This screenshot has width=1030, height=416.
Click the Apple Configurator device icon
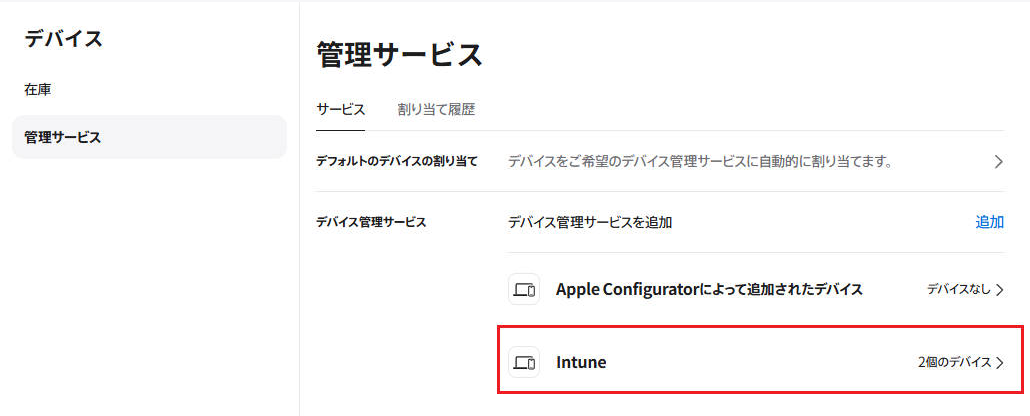pyautogui.click(x=524, y=289)
